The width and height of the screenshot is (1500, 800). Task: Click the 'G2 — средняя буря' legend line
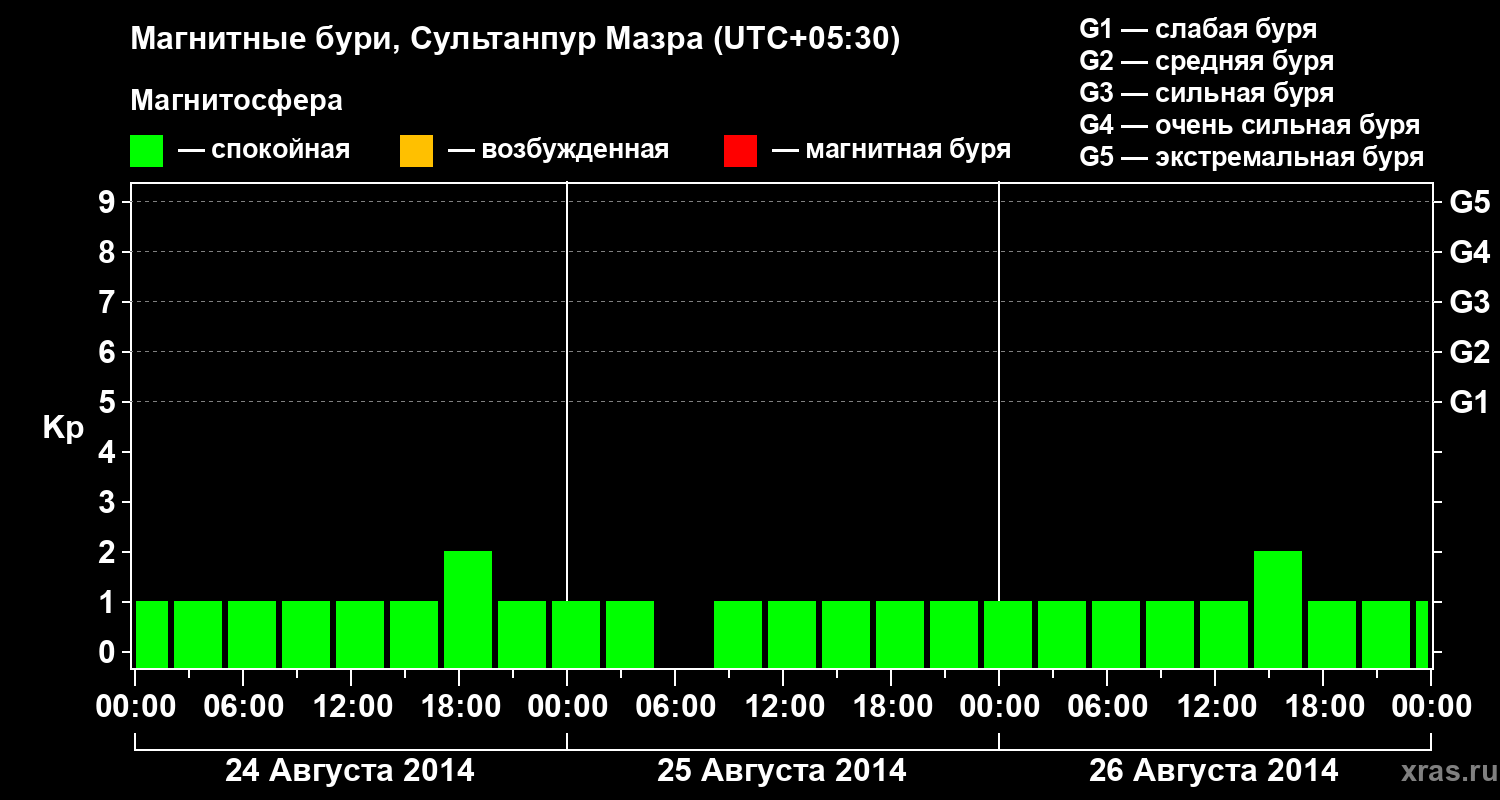pyautogui.click(x=1207, y=61)
